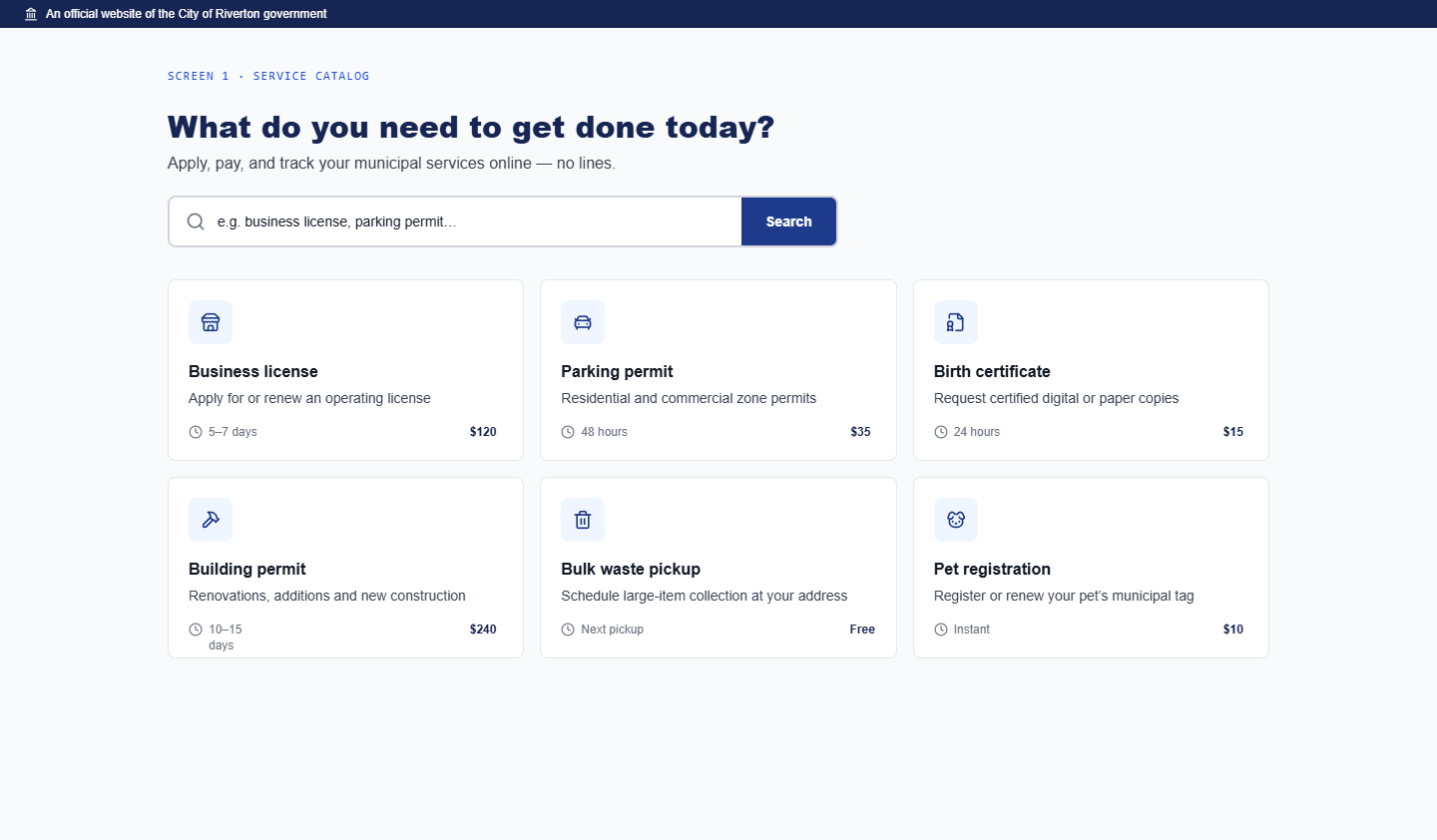
Task: Click the clock icon beside 48 hours
Action: [568, 432]
